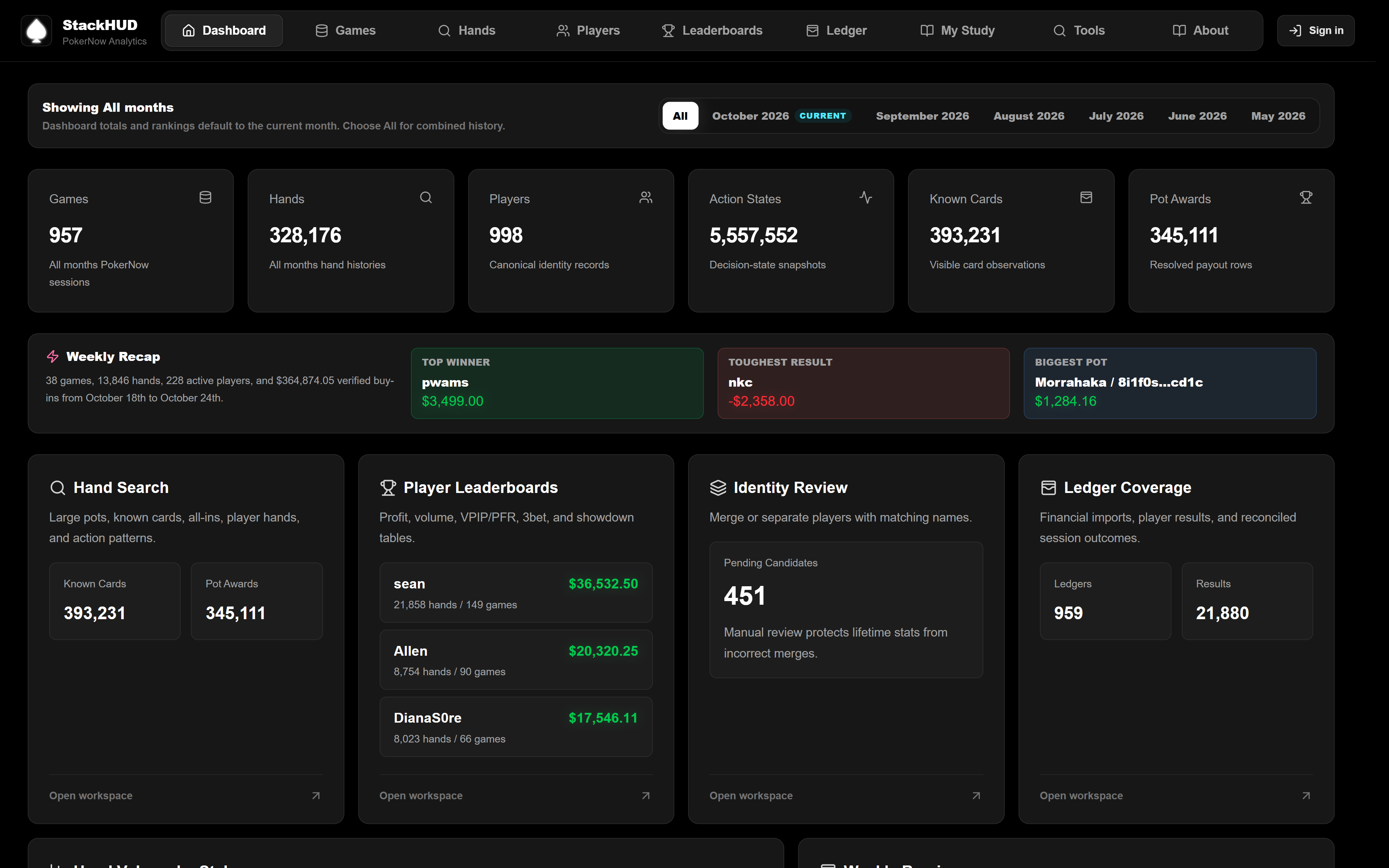
Task: Click the layers icon beside Identity Review heading
Action: click(x=718, y=488)
